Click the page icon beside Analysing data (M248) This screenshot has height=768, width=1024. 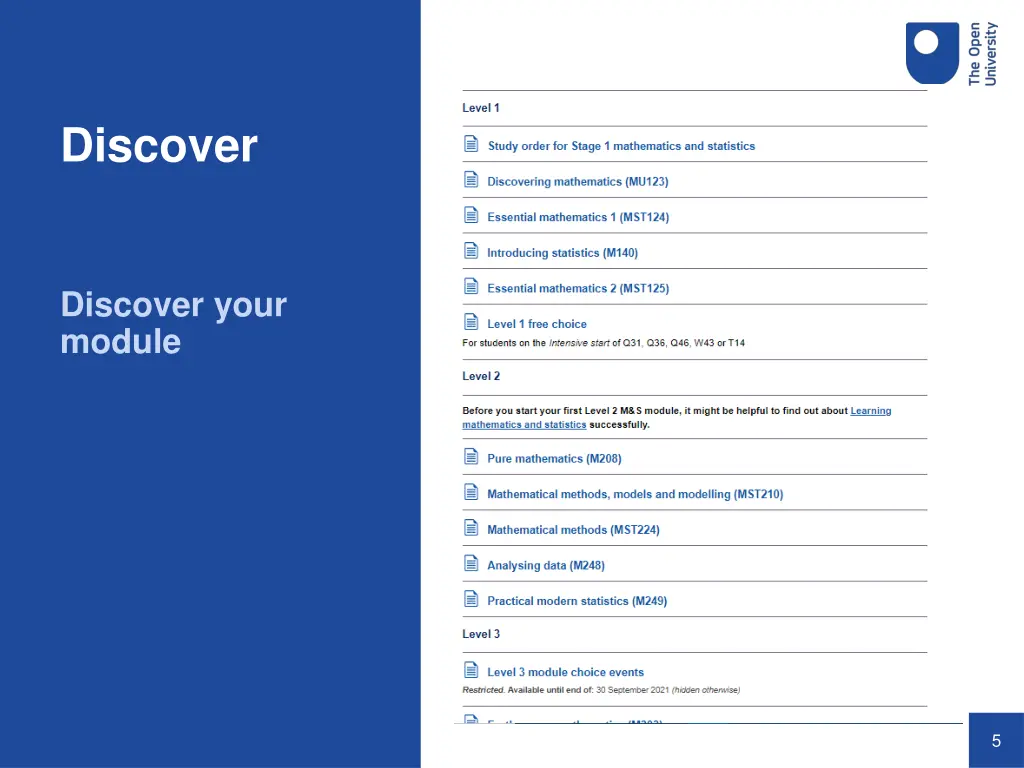pyautogui.click(x=471, y=563)
